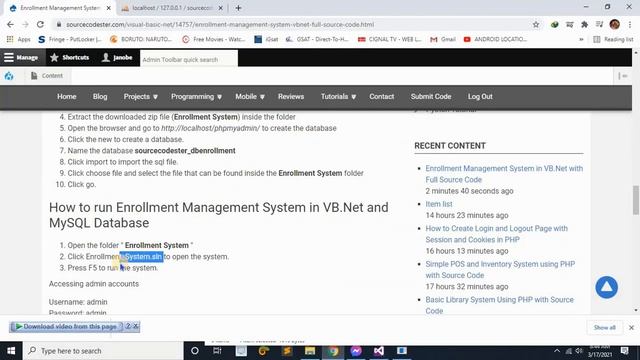Open a new browser tab

pos(238,8)
